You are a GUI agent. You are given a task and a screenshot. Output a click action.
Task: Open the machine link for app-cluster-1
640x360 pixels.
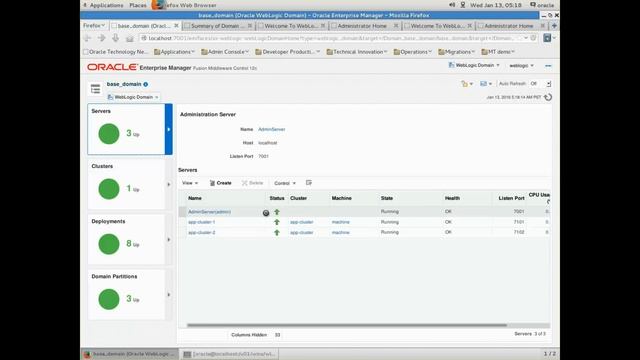click(x=340, y=222)
